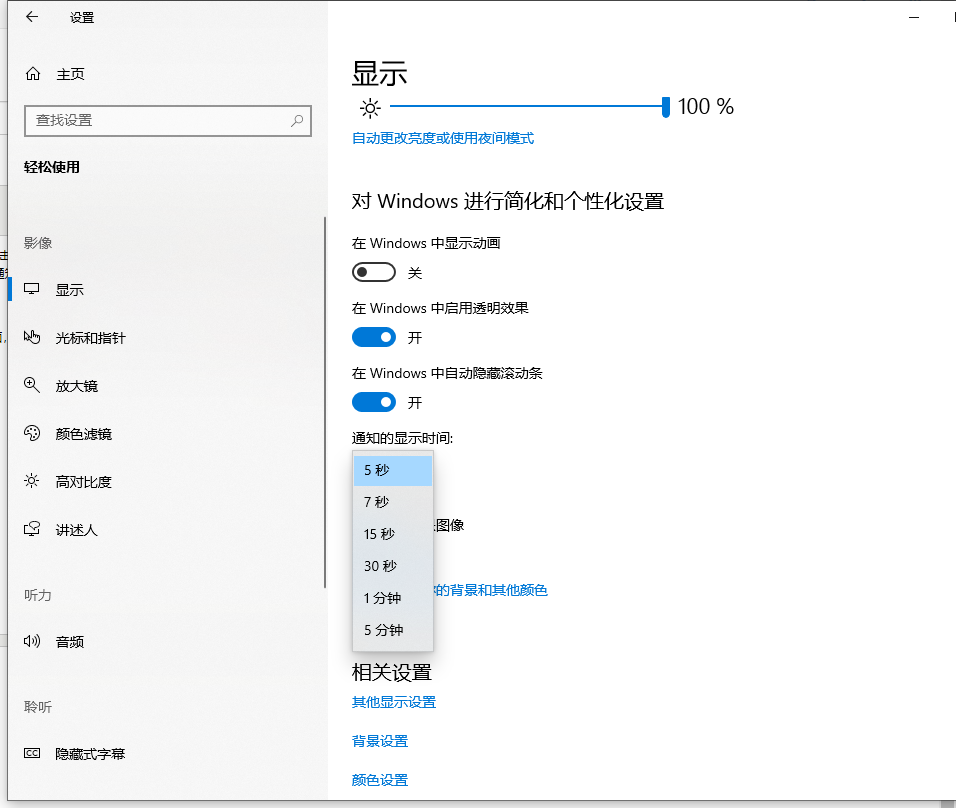Click the 相关设置 heading

point(391,673)
